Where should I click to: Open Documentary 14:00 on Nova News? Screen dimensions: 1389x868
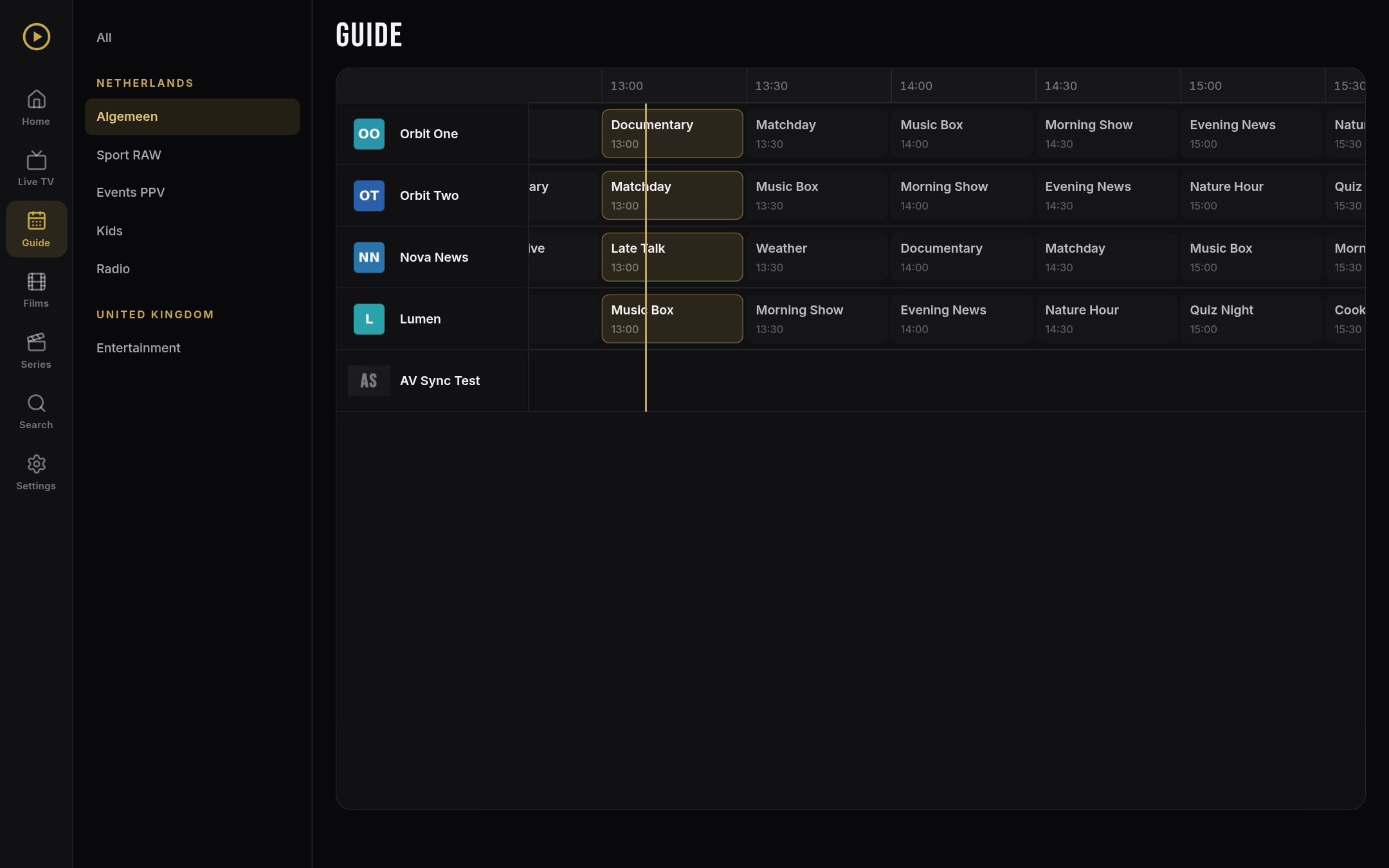[x=961, y=257]
